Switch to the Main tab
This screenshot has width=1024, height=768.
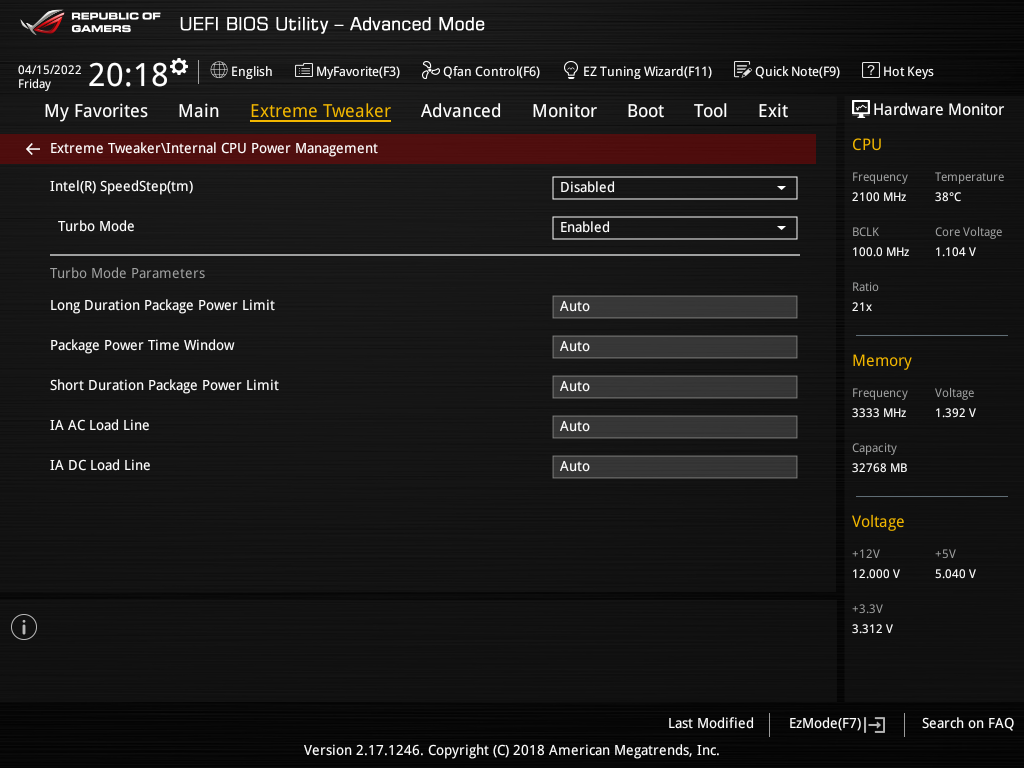(x=199, y=111)
